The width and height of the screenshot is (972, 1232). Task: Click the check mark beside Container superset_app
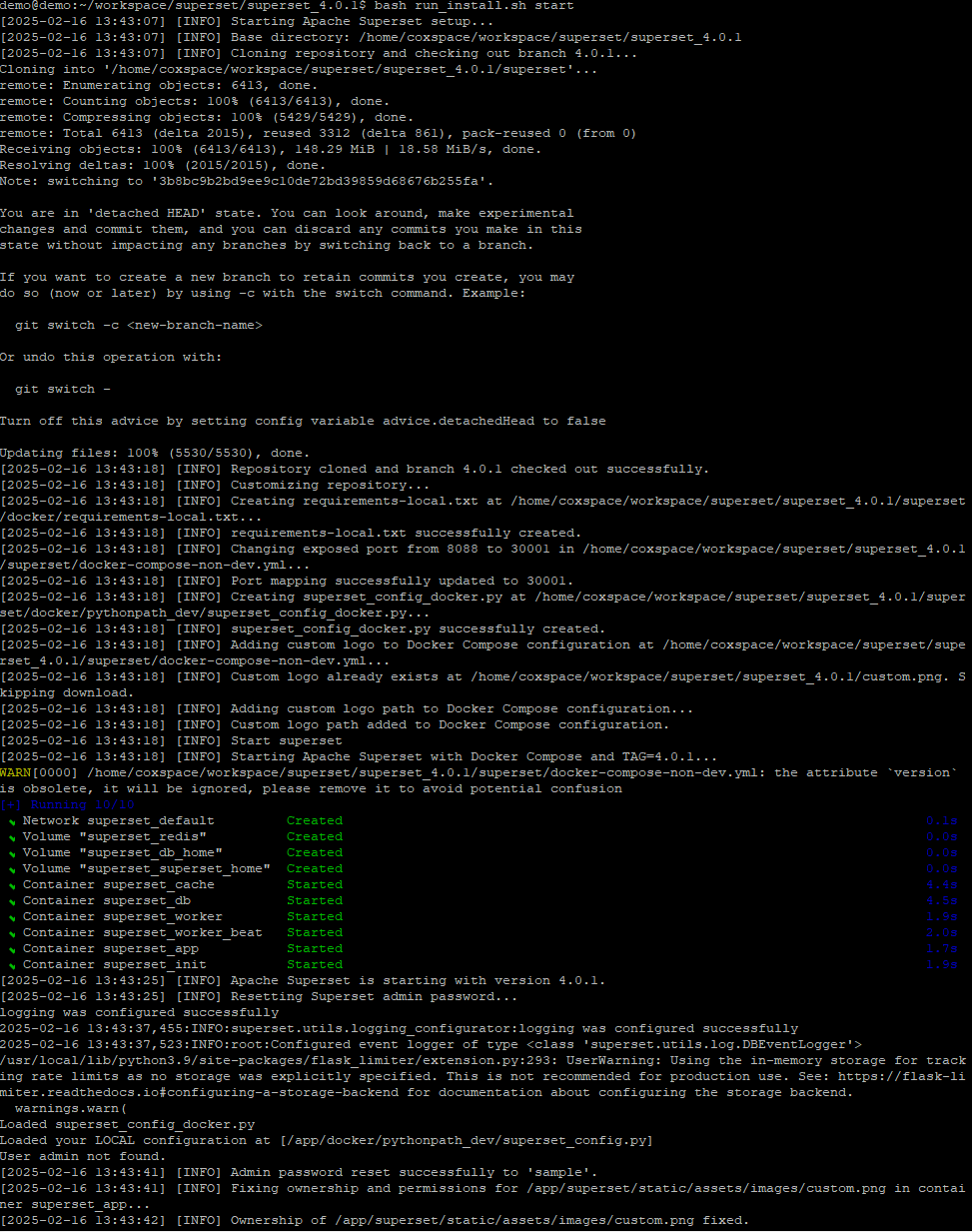[x=12, y=949]
